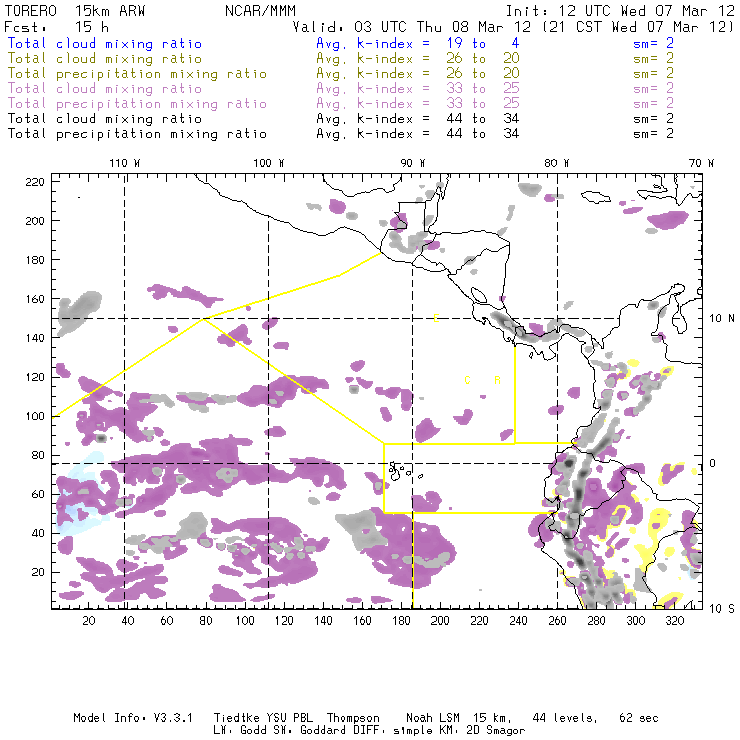Viewport: 740px width, 740px height.
Task: Click the '240' horizontal axis tick label
Action: click(518, 621)
